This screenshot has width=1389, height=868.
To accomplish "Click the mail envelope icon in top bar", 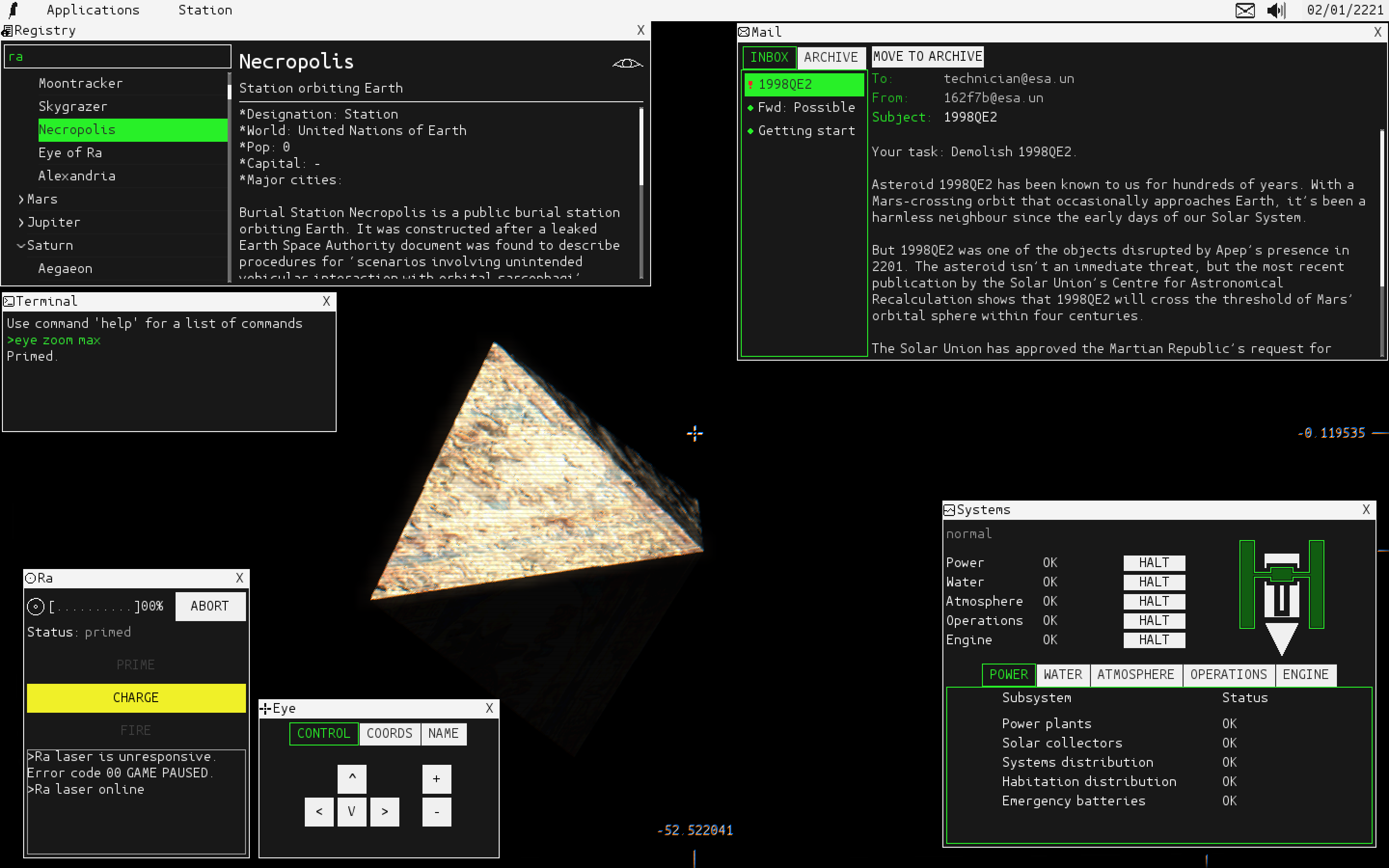I will pos(1245,10).
